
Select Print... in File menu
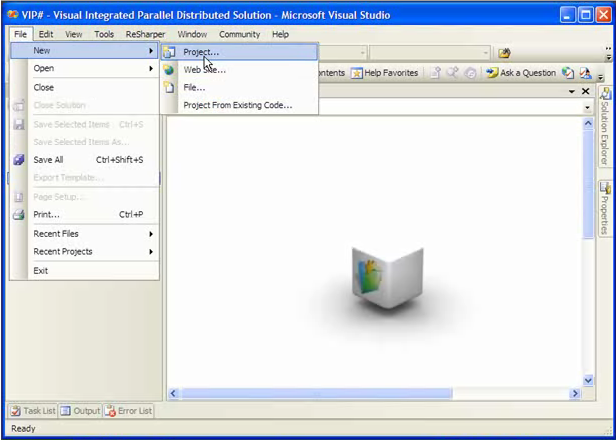(84, 214)
